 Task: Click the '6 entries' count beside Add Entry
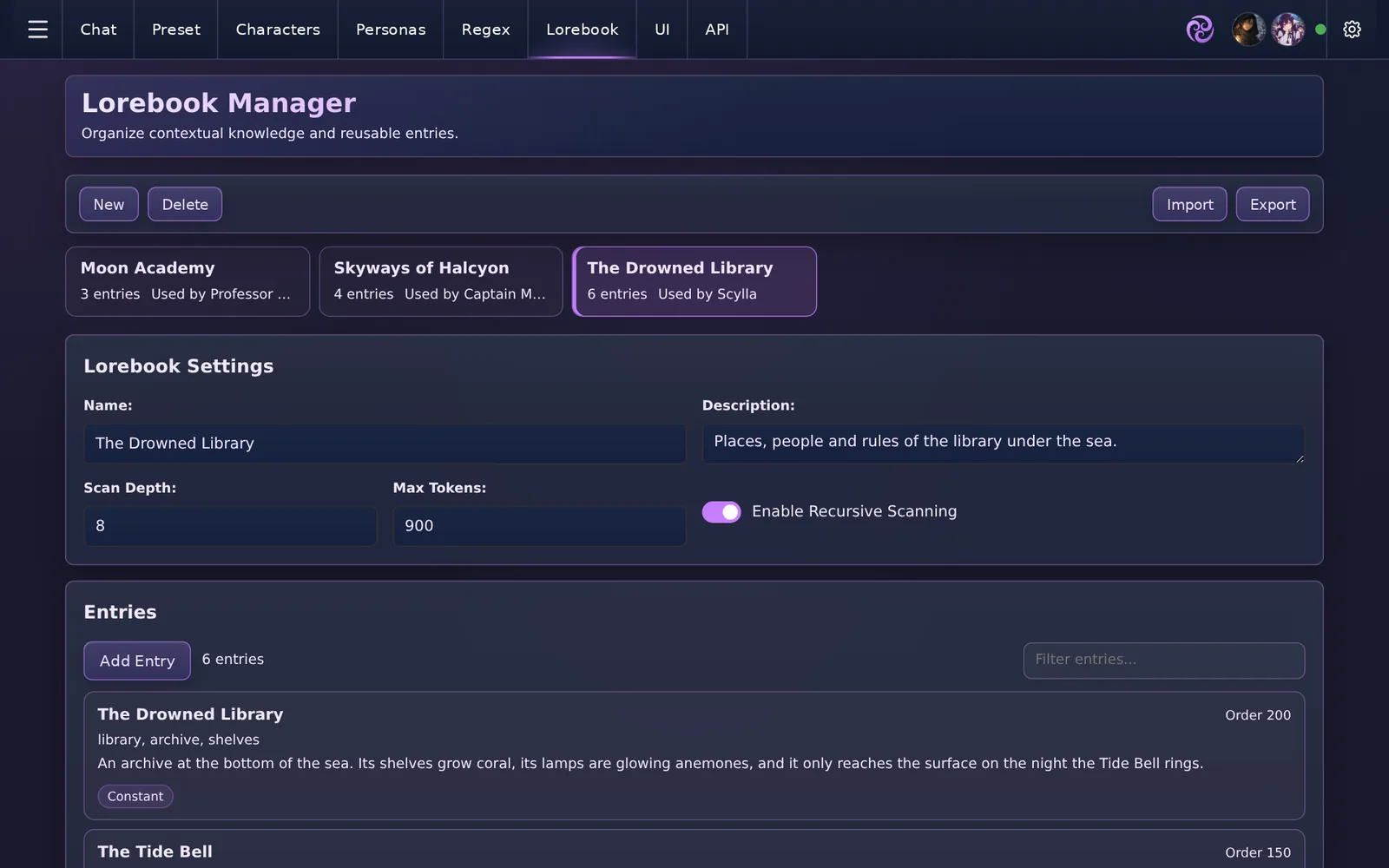[233, 660]
